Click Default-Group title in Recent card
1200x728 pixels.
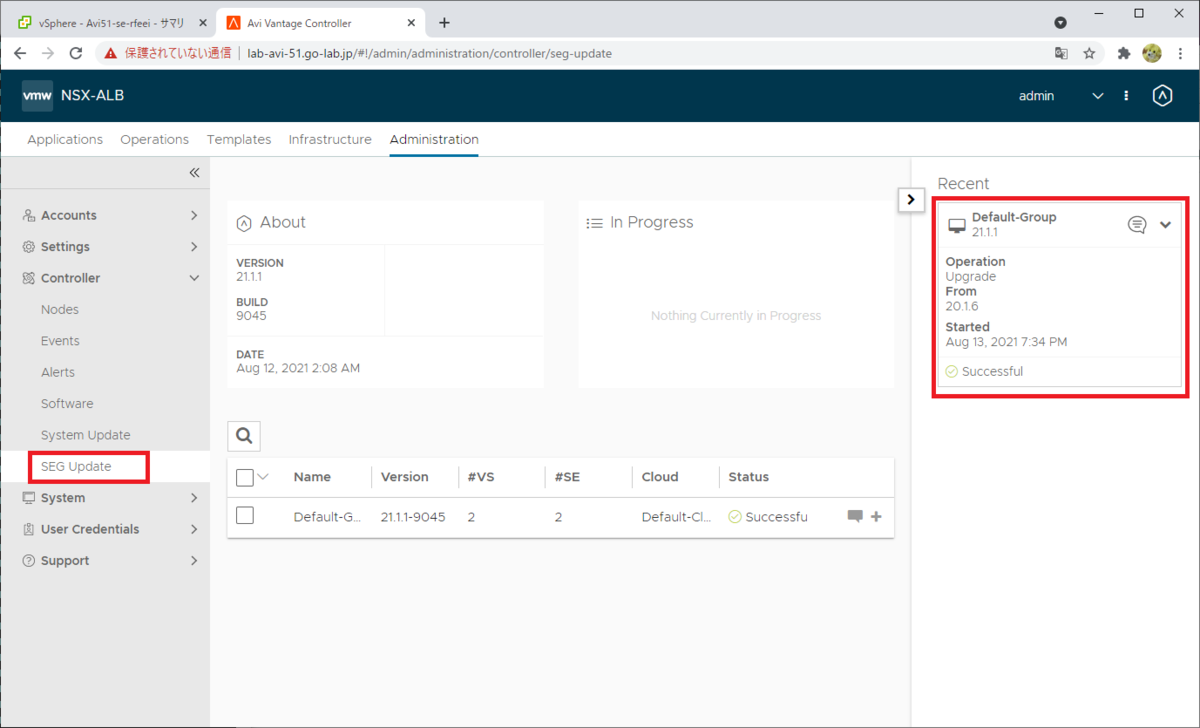point(1014,217)
